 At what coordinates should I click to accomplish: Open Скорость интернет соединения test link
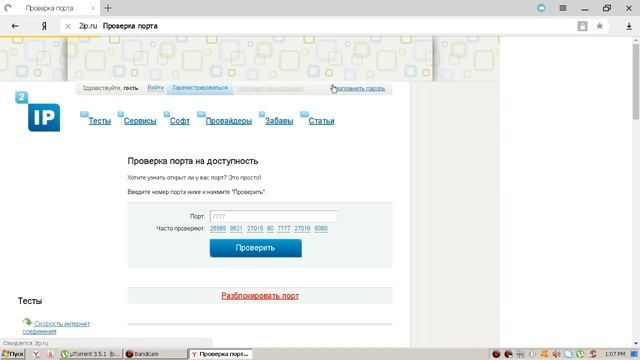tap(56, 327)
